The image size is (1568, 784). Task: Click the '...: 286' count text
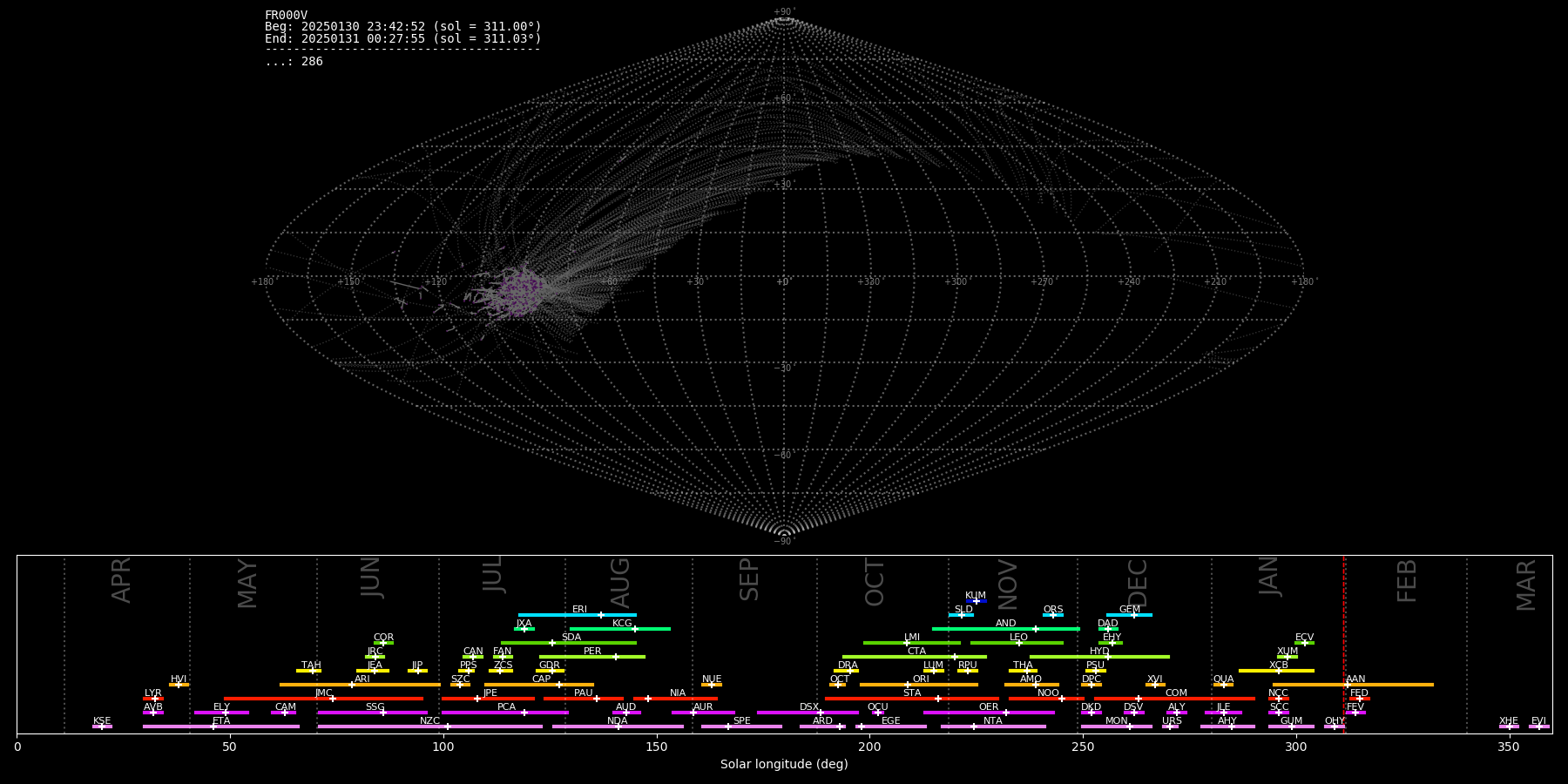click(294, 61)
